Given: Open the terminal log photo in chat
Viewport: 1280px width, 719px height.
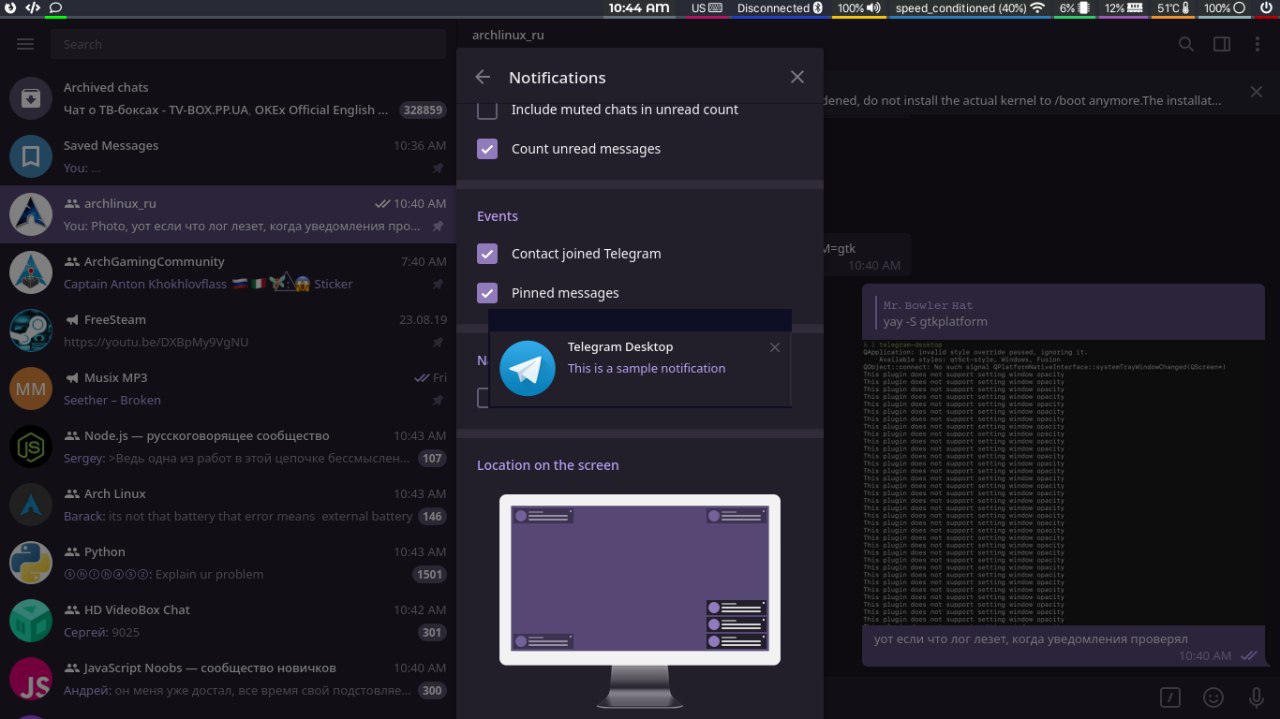Looking at the screenshot, I should [x=1063, y=484].
